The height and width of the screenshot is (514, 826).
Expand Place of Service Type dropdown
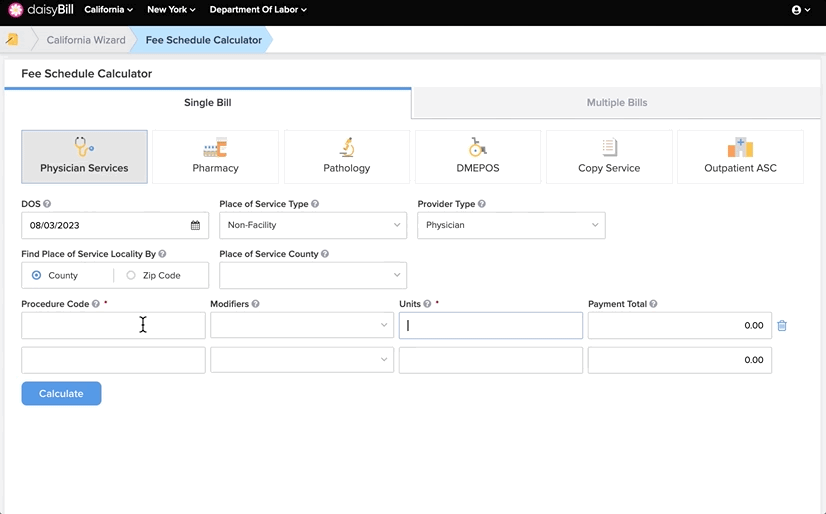pyautogui.click(x=313, y=225)
